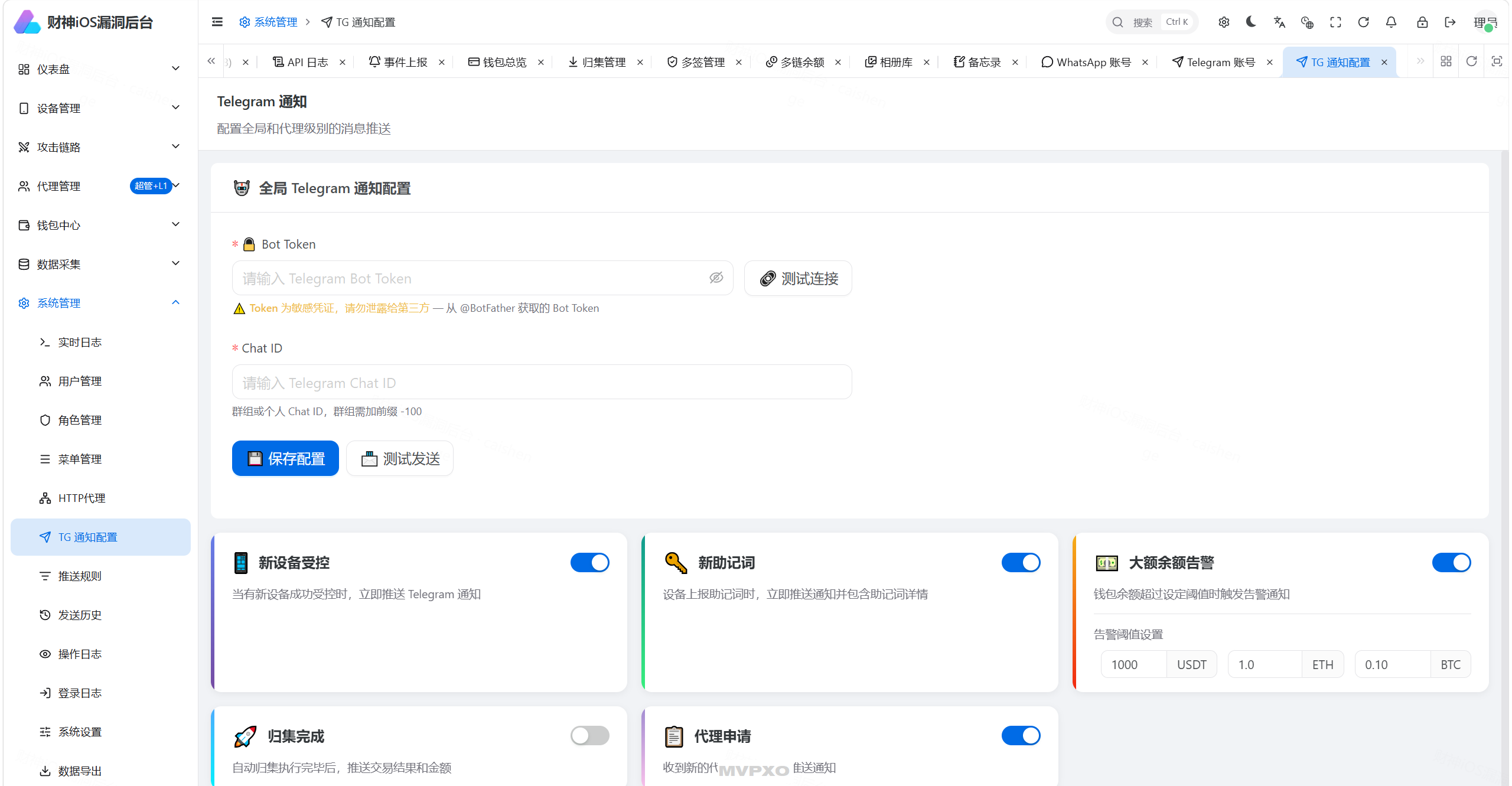
Task: Click 测试连接 button
Action: point(798,278)
